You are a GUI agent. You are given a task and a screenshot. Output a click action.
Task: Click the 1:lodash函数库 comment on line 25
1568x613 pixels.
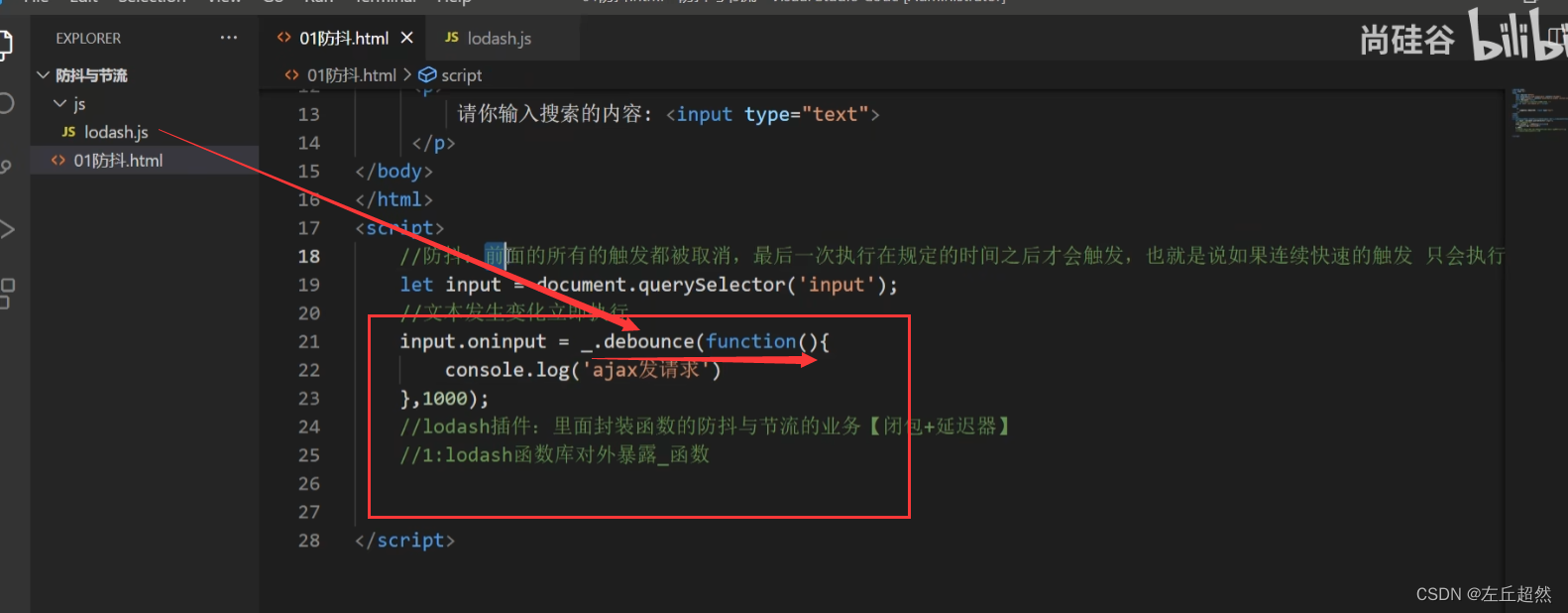click(x=555, y=455)
